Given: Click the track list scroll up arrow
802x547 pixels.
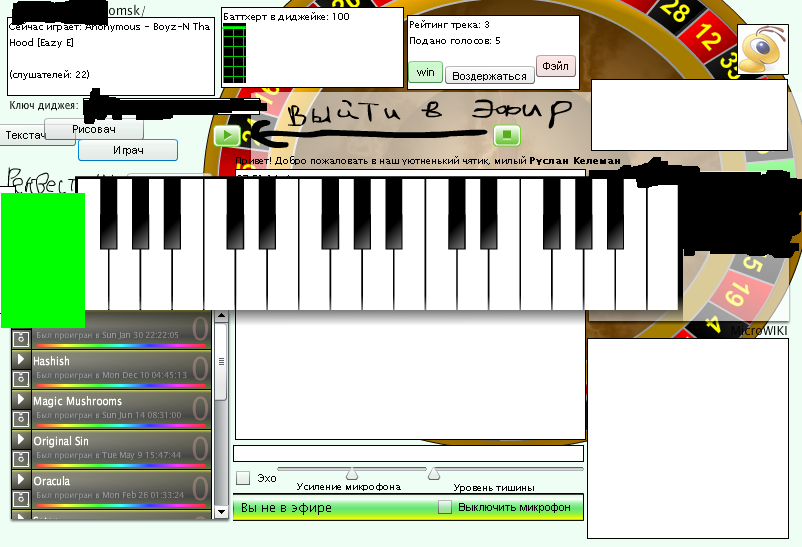Looking at the screenshot, I should (x=221, y=316).
